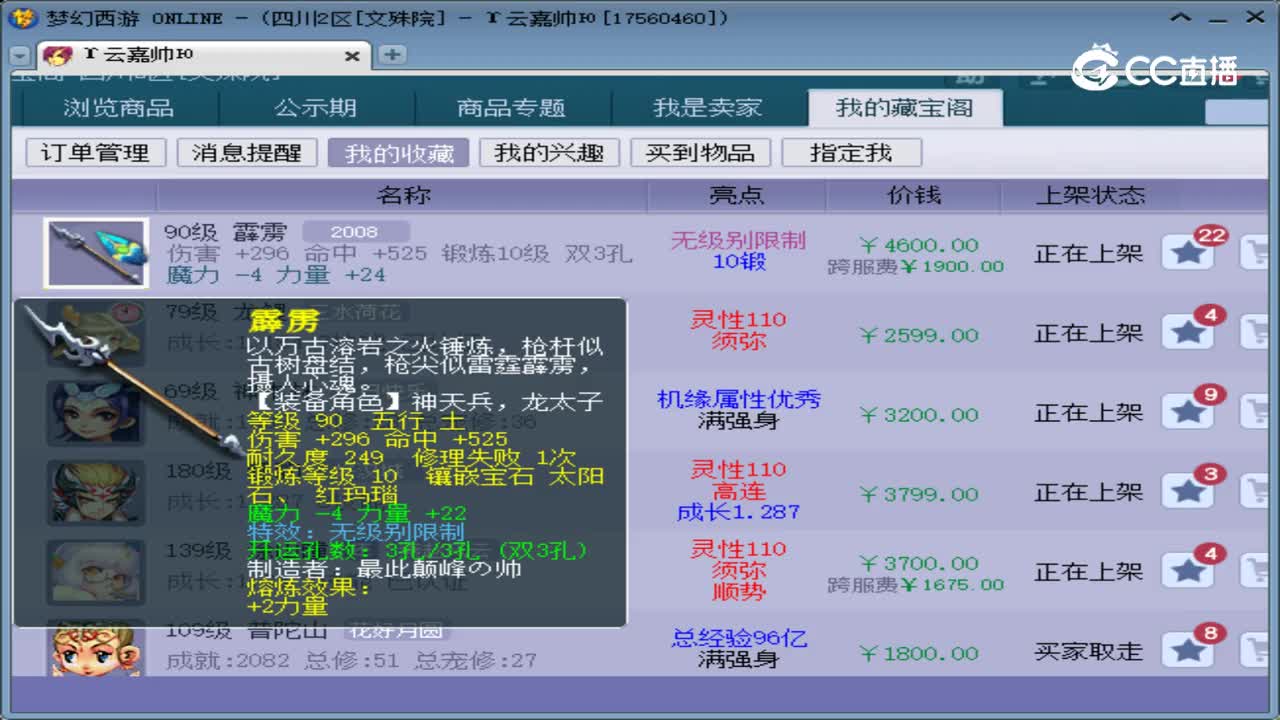
Task: Select the 云嘉帅 window tab
Action: click(205, 55)
